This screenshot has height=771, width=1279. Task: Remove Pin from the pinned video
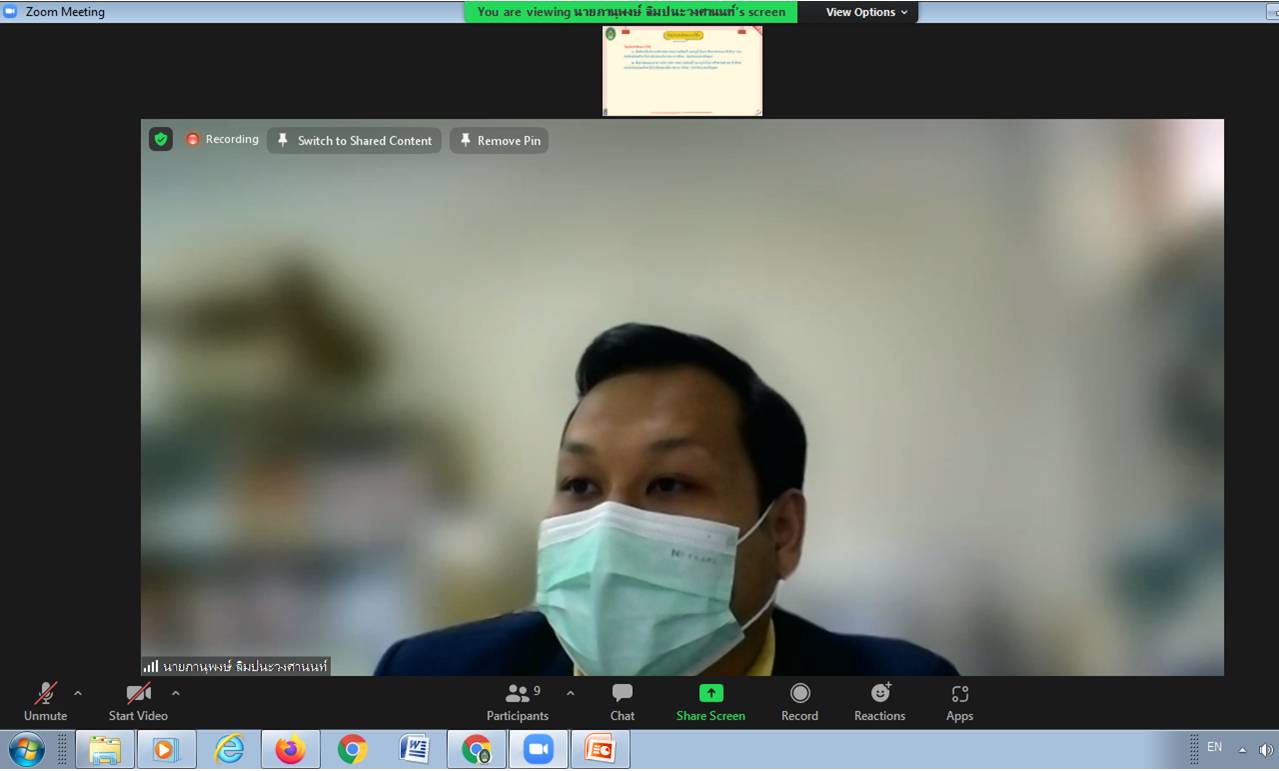pos(499,141)
